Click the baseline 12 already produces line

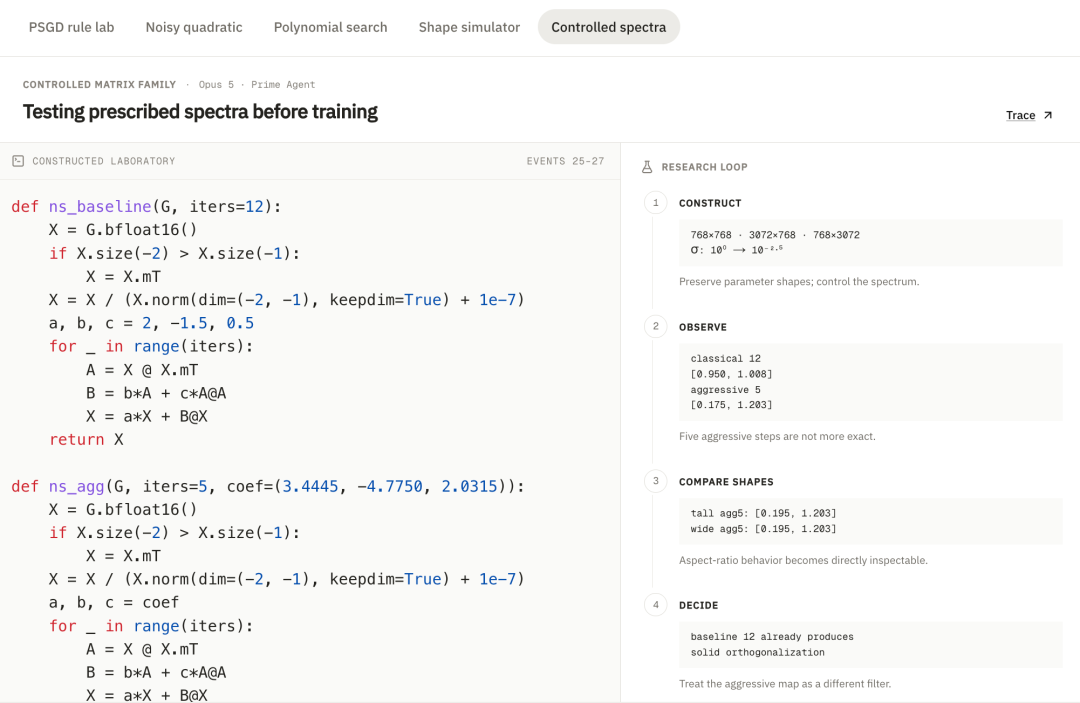[772, 637]
